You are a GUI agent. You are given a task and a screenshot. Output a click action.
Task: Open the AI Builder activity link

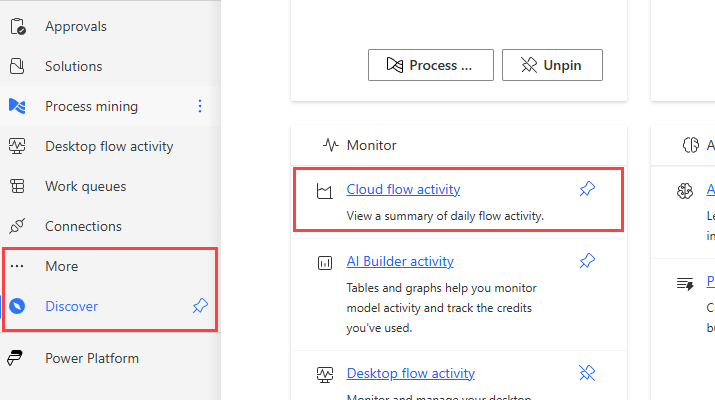[400, 261]
